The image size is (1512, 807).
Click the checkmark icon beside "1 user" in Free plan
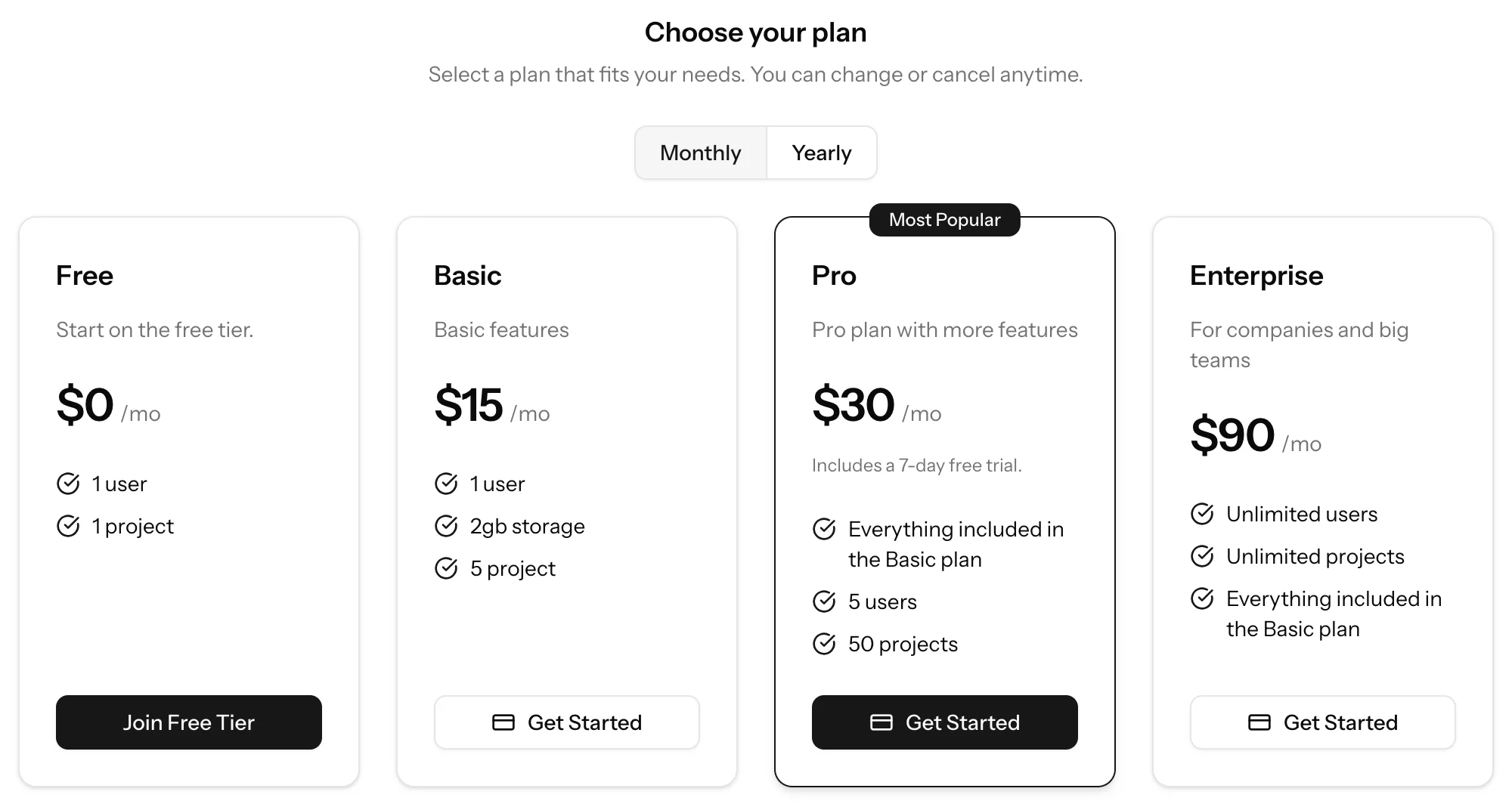(x=68, y=484)
